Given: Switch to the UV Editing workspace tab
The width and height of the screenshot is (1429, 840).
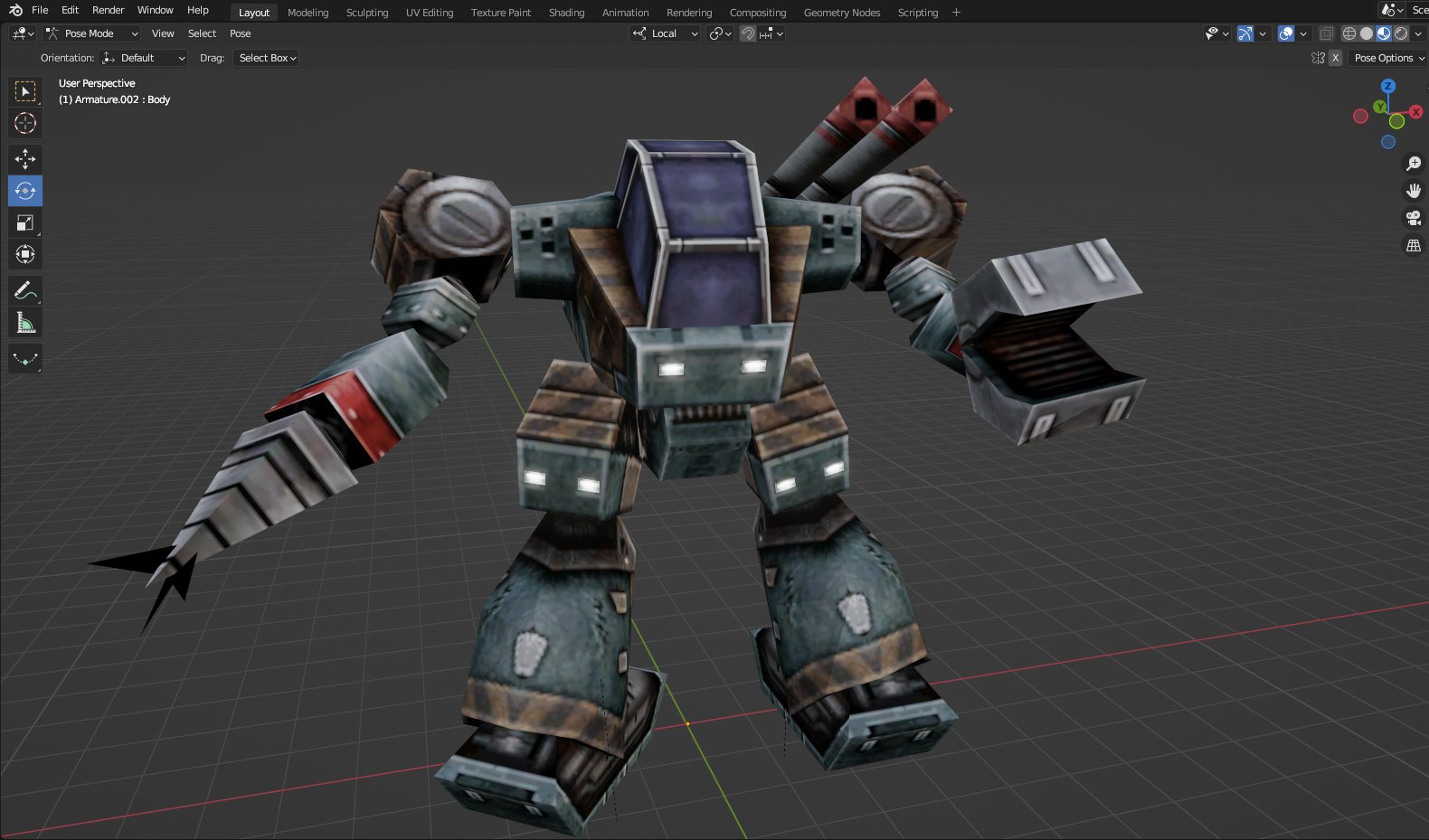Looking at the screenshot, I should click(x=429, y=13).
